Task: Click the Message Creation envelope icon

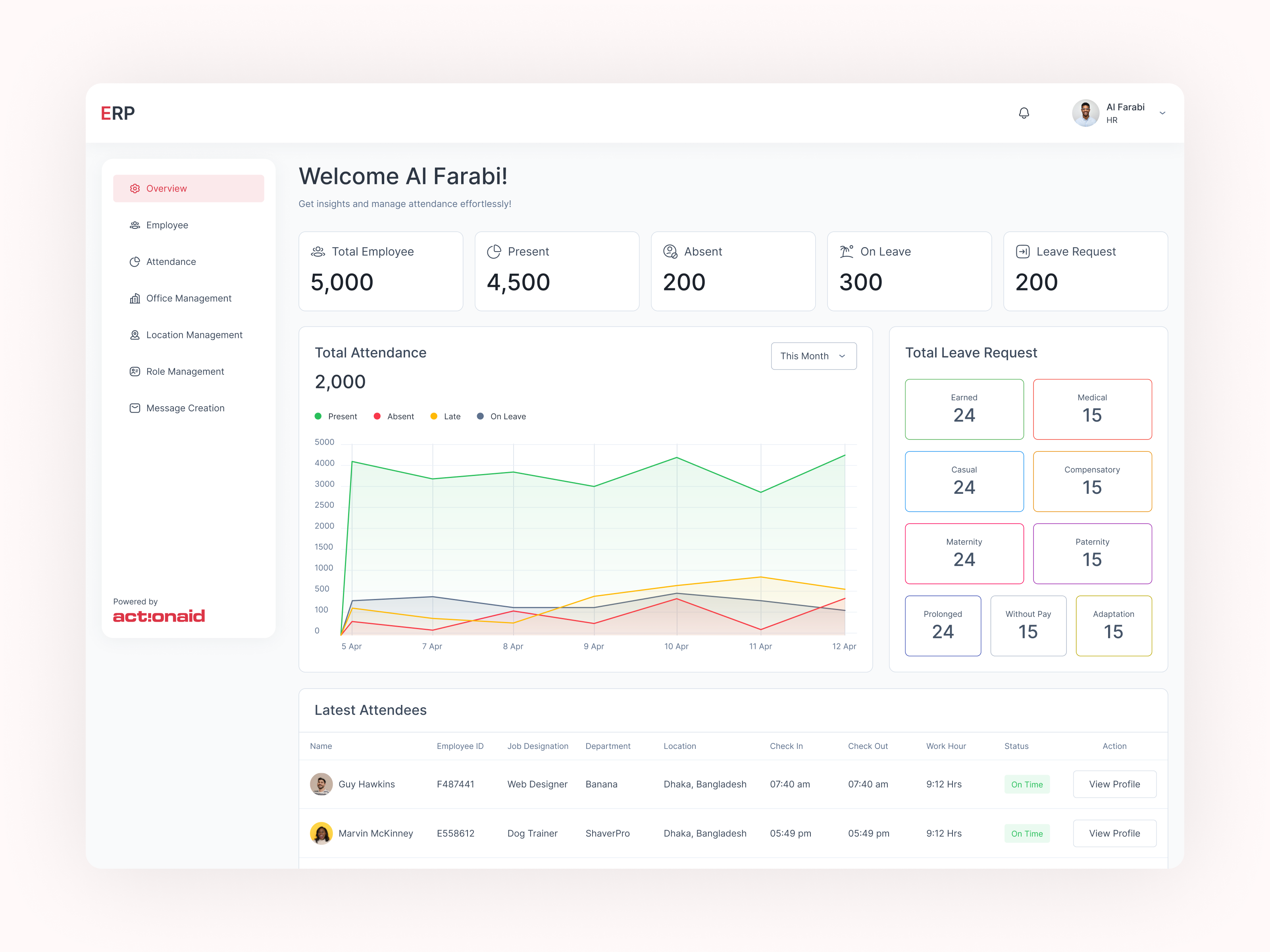Action: (x=135, y=409)
